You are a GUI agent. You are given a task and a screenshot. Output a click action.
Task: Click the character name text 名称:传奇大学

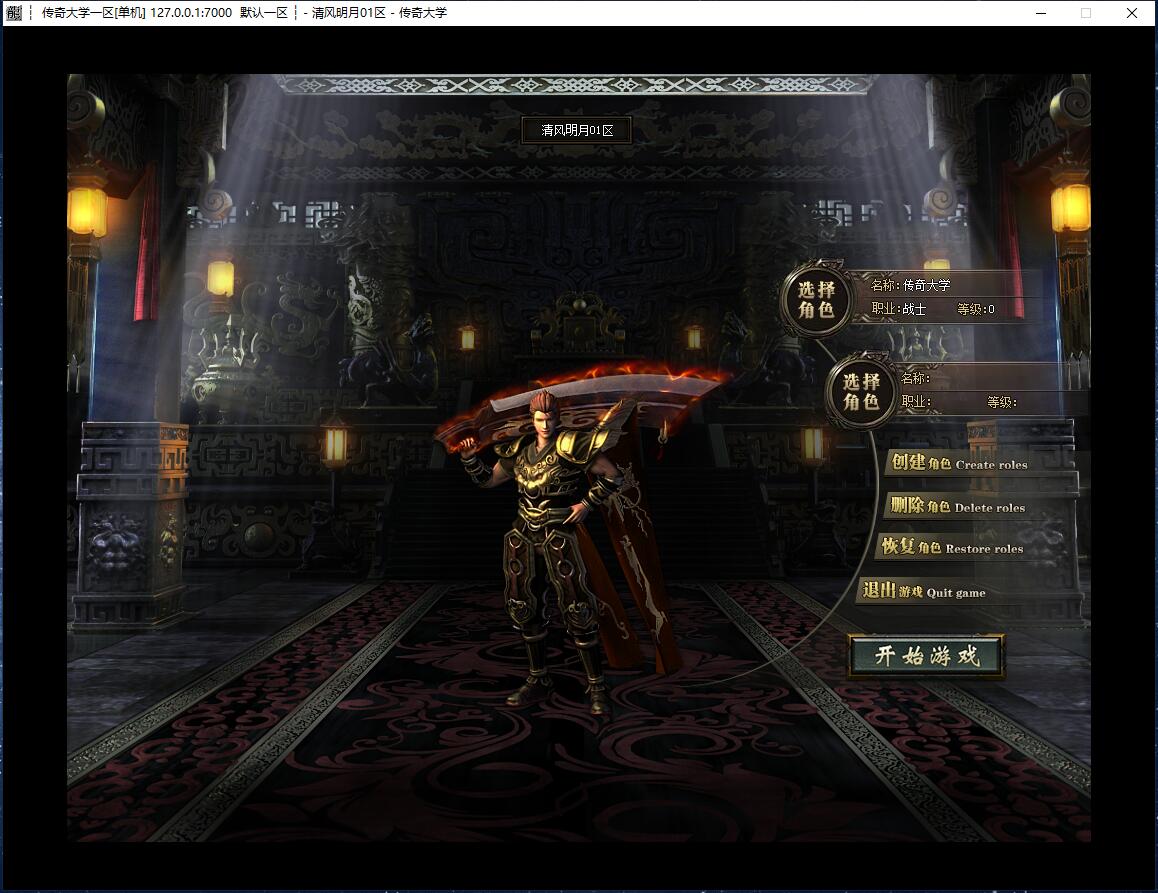[x=911, y=285]
